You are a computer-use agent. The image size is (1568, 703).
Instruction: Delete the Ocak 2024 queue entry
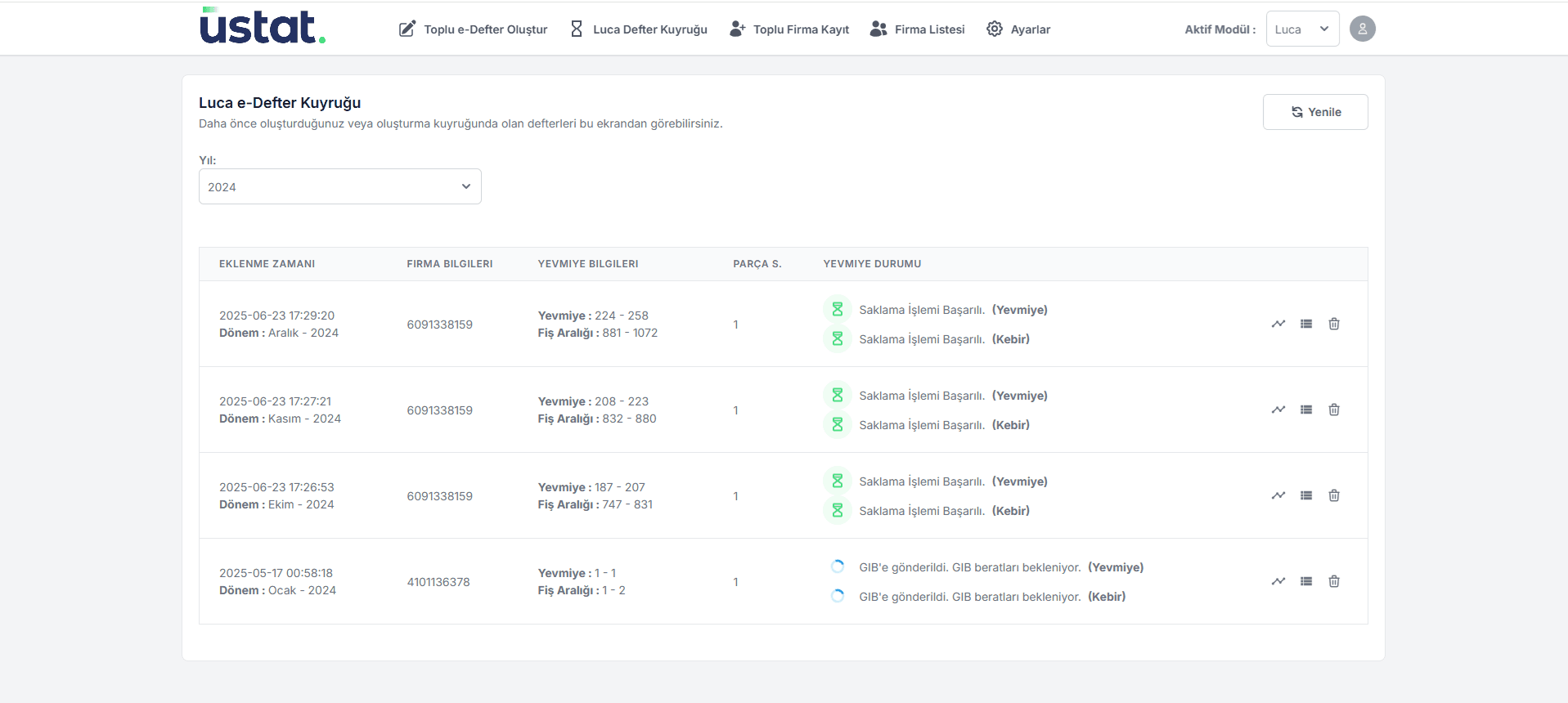1334,581
